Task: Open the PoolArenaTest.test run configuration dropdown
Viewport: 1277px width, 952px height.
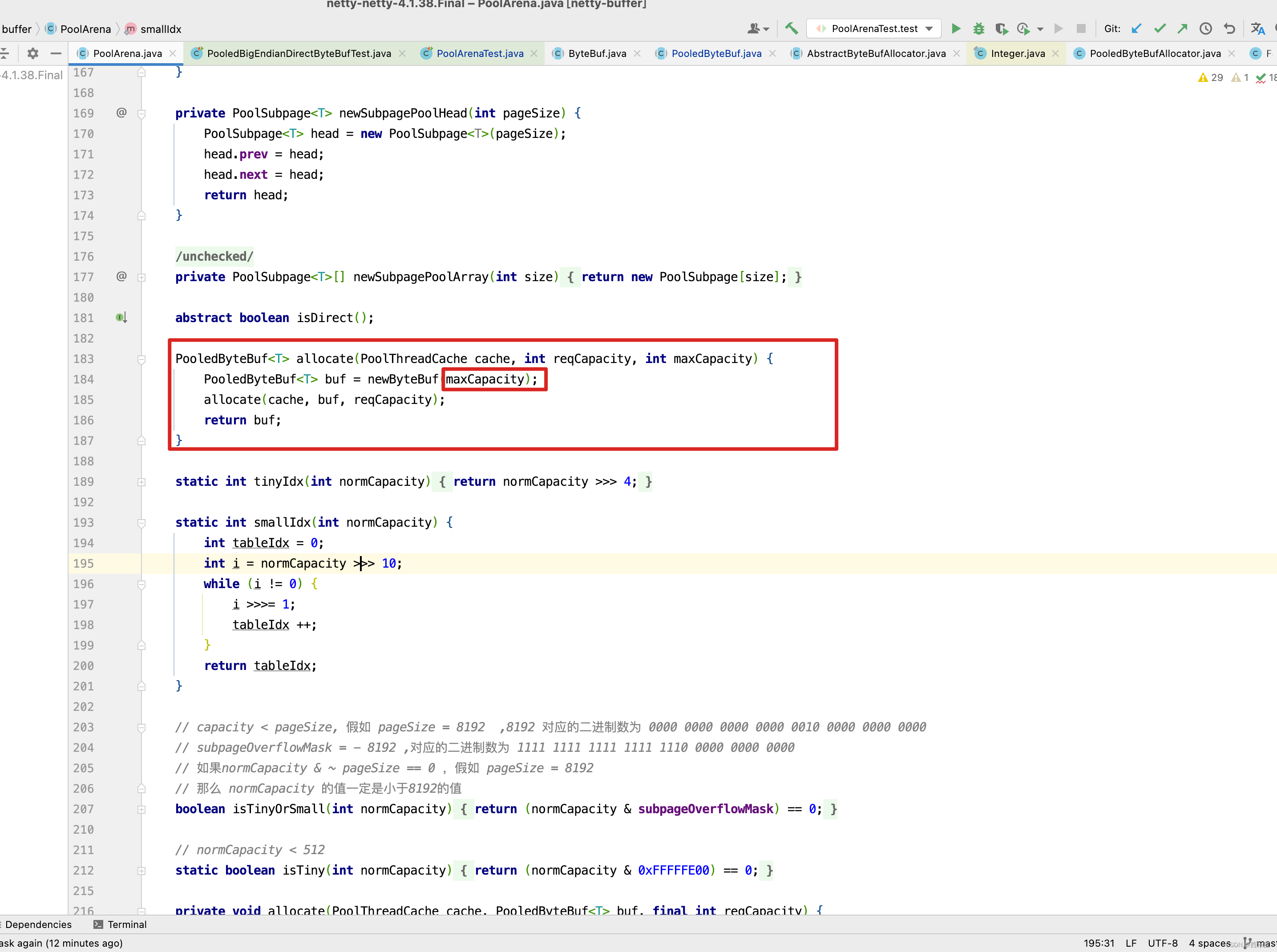Action: [873, 28]
